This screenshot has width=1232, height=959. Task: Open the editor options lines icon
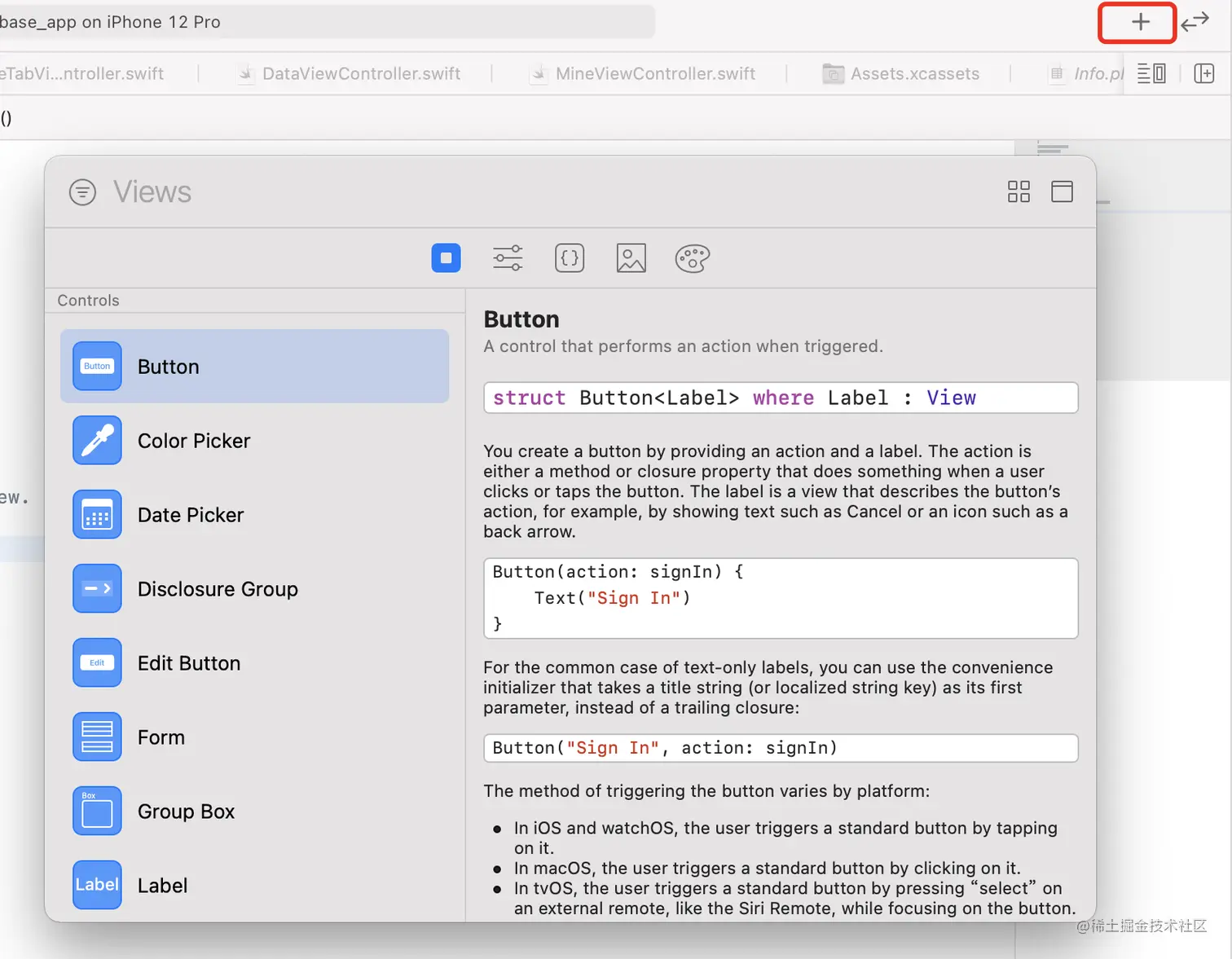[1151, 73]
